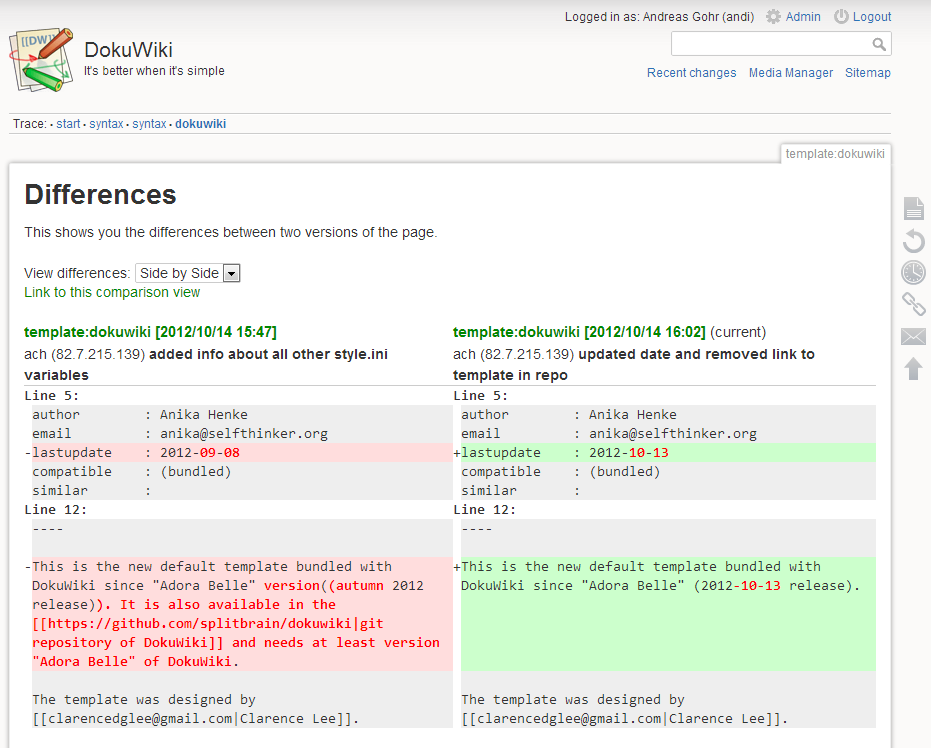This screenshot has width=931, height=748.
Task: Open the Media Manager
Action: pyautogui.click(x=790, y=73)
